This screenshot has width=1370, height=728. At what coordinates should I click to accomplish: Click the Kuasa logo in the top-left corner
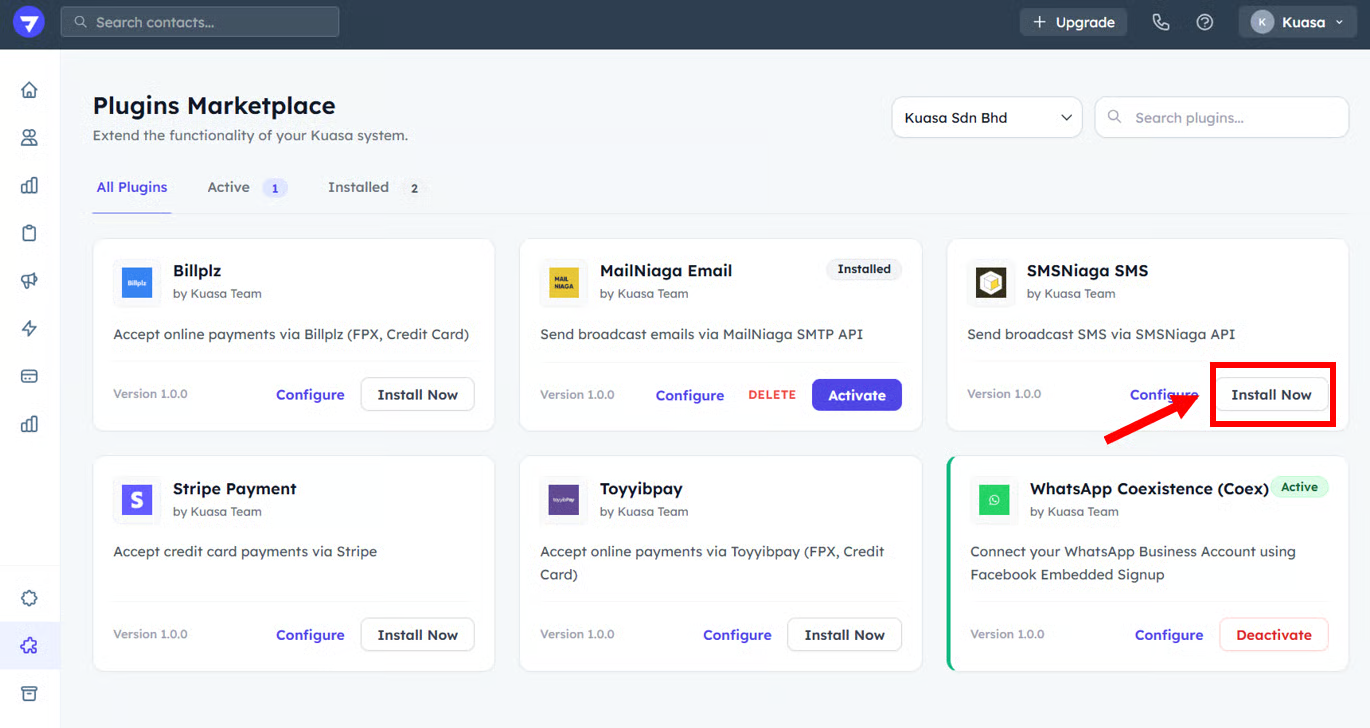pyautogui.click(x=29, y=22)
